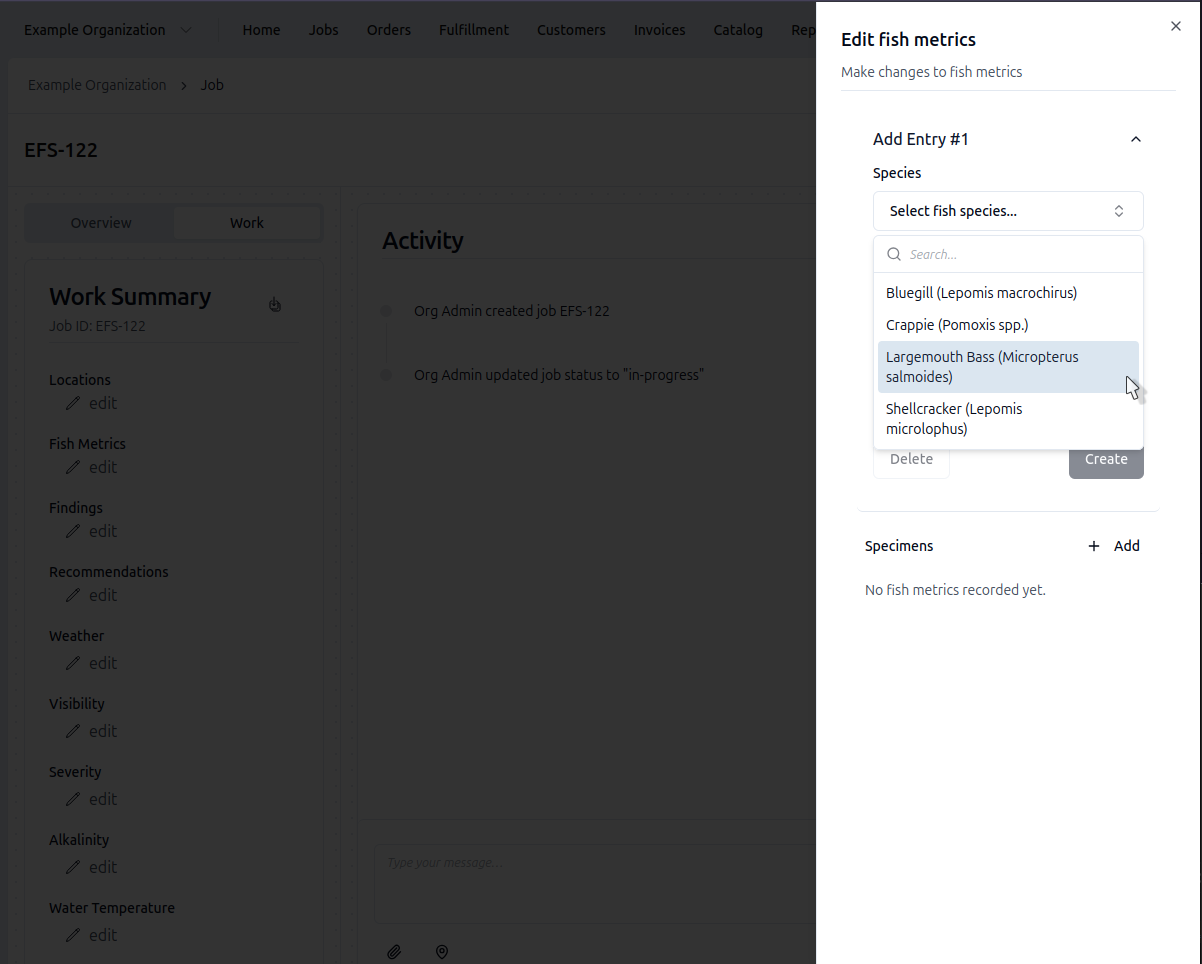Click the pencil edit icon under Locations
The width and height of the screenshot is (1202, 964).
pos(73,403)
